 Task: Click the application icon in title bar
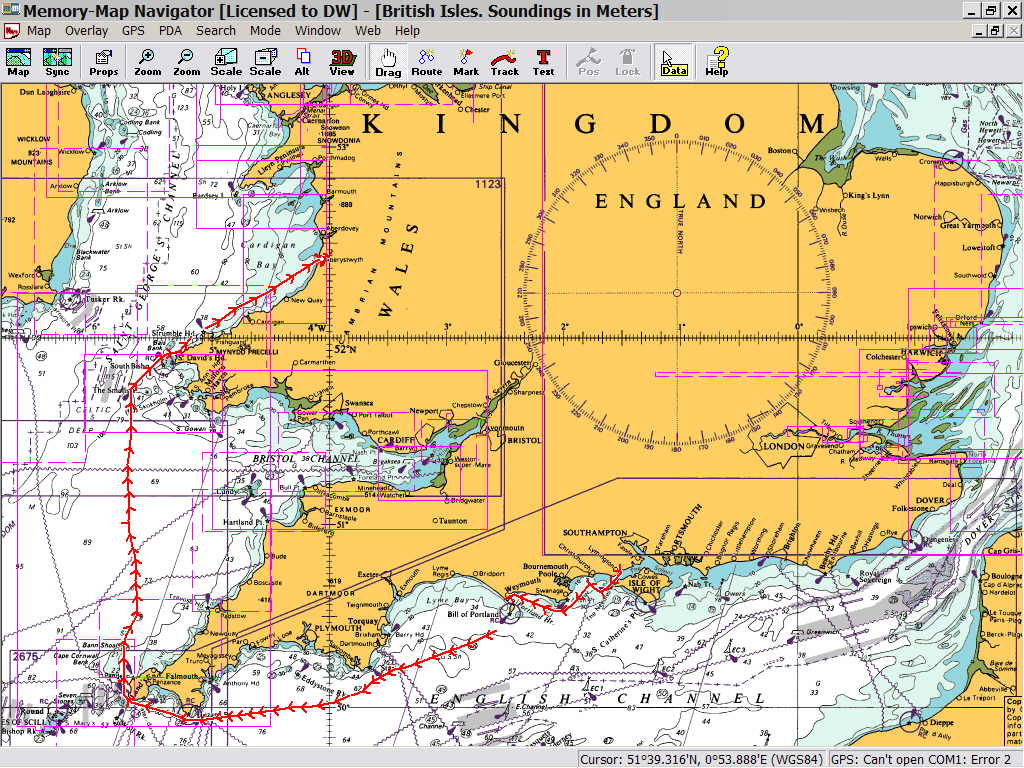pos(10,10)
